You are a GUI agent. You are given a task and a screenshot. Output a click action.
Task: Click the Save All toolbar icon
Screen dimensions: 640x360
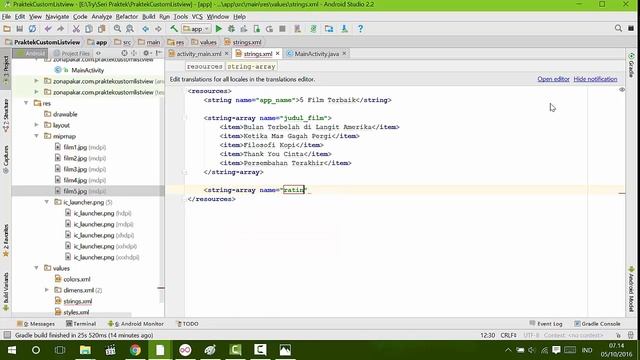[19, 29]
